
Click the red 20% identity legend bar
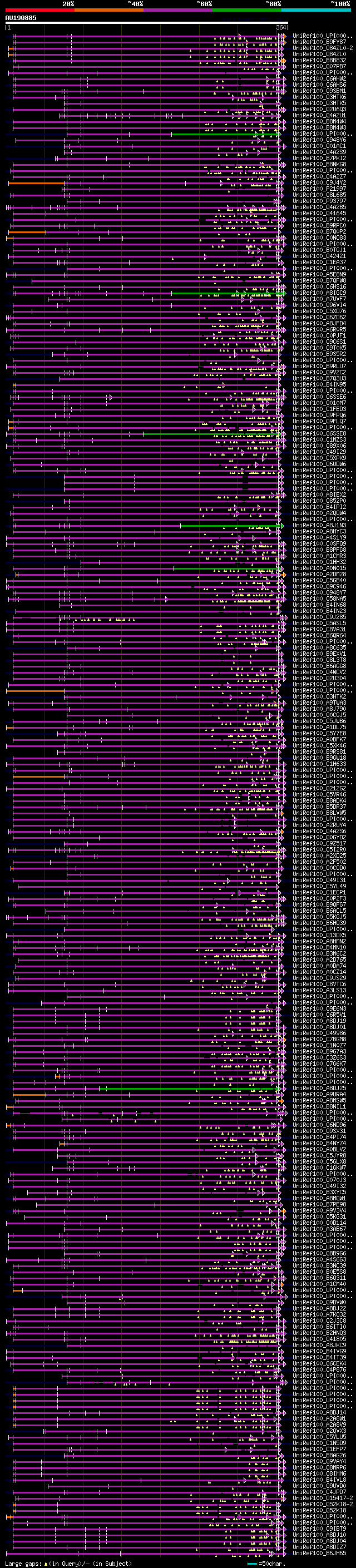pos(39,10)
